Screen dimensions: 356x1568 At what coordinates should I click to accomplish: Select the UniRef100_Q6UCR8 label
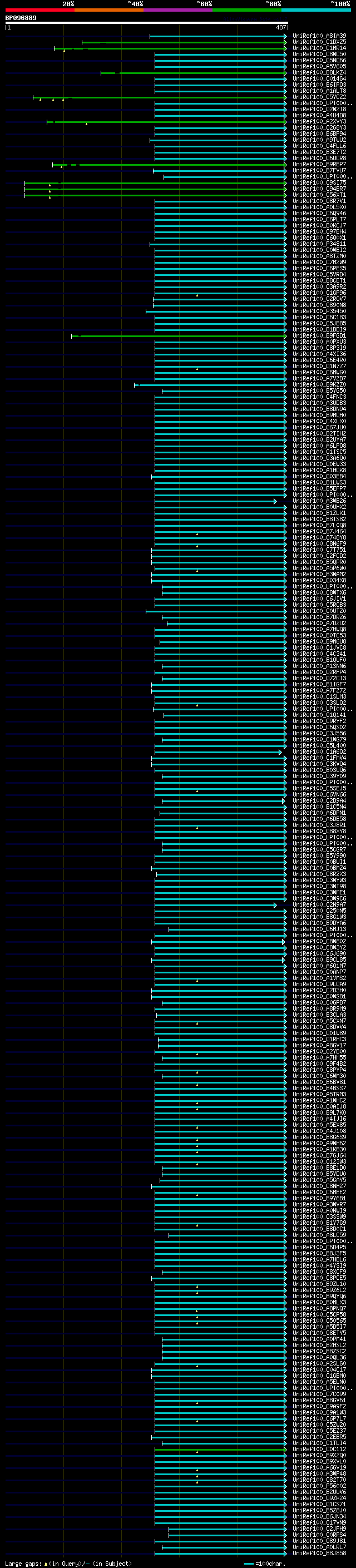click(319, 159)
